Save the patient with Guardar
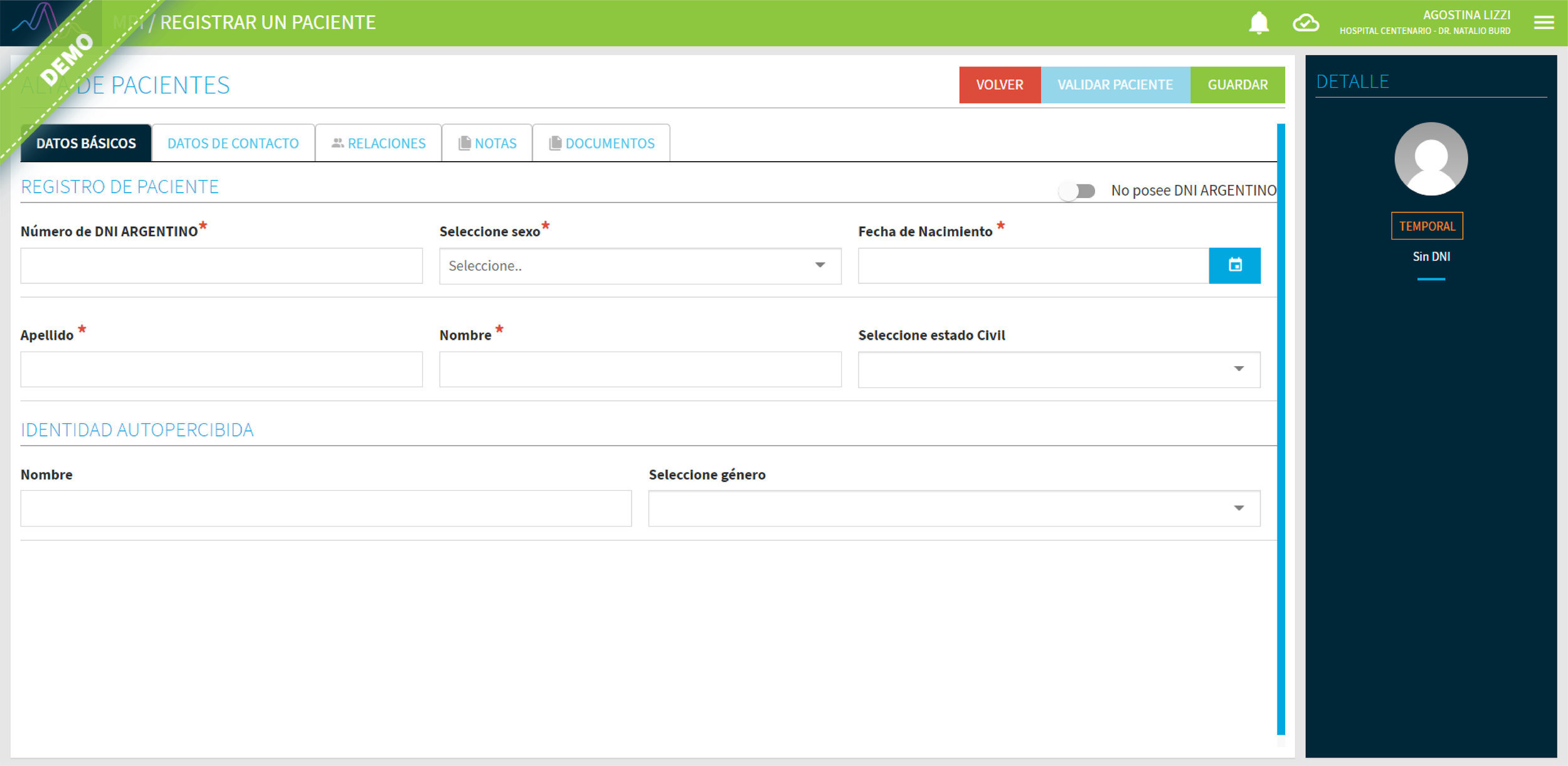Screen dimensions: 1568x766 (1237, 85)
